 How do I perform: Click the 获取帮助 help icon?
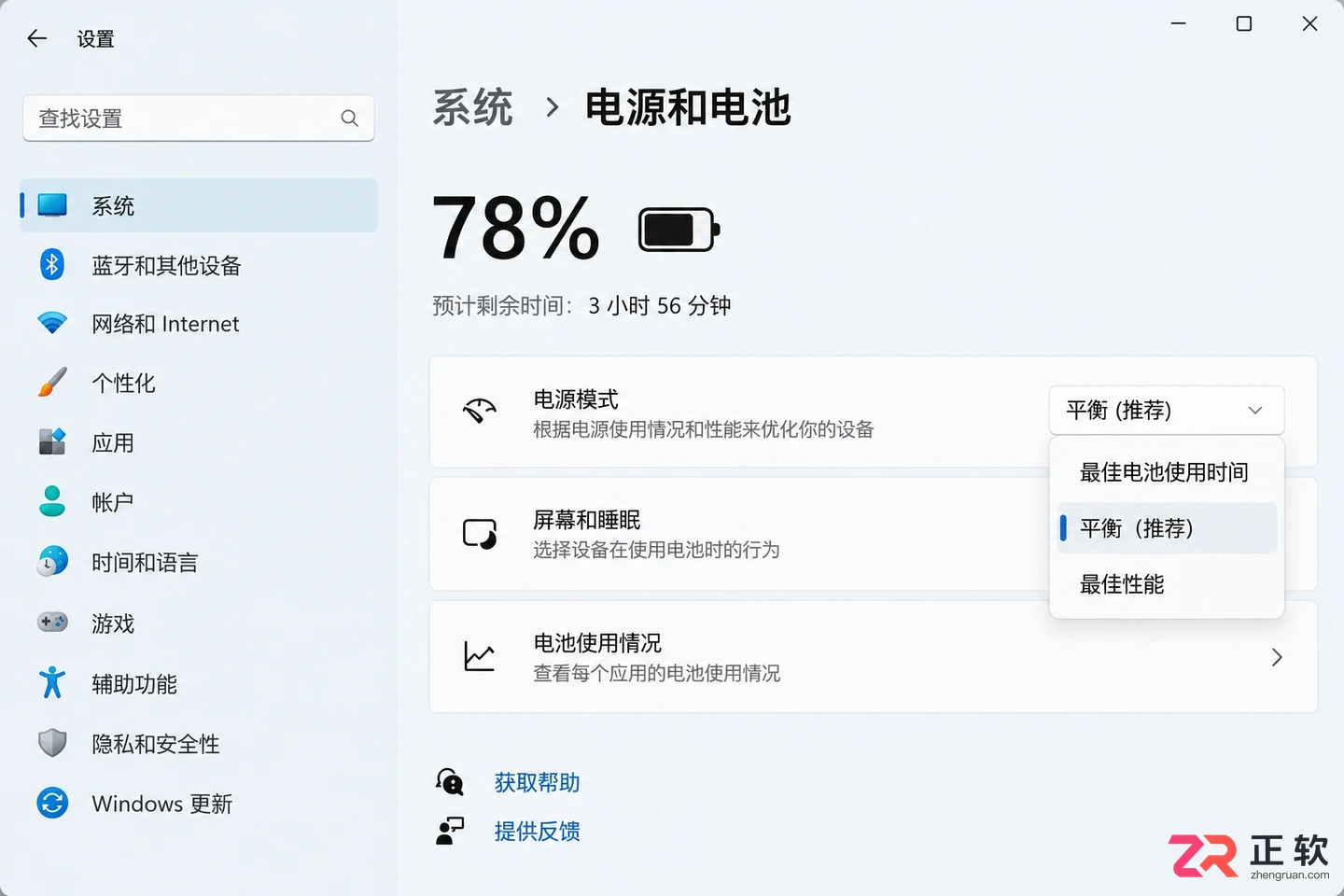(450, 781)
